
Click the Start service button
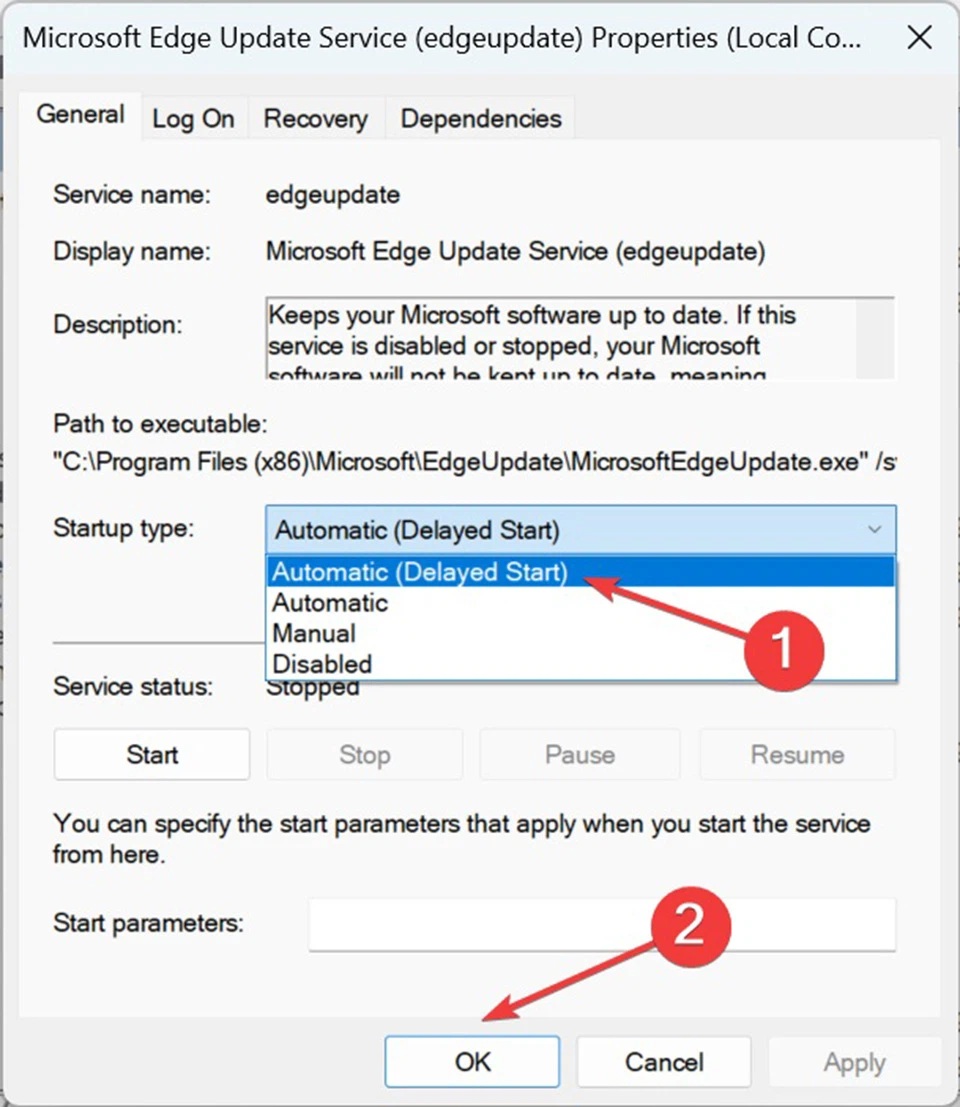[152, 755]
